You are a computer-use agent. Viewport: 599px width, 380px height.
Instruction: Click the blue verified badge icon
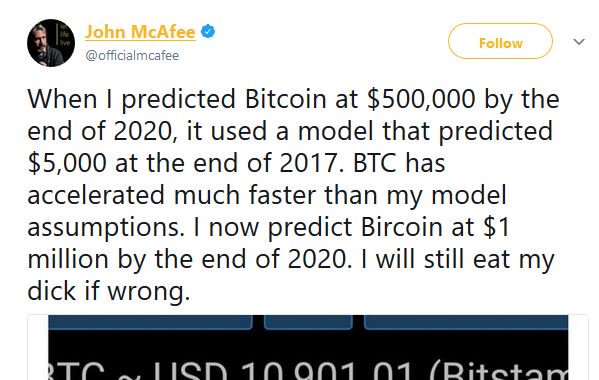click(208, 32)
